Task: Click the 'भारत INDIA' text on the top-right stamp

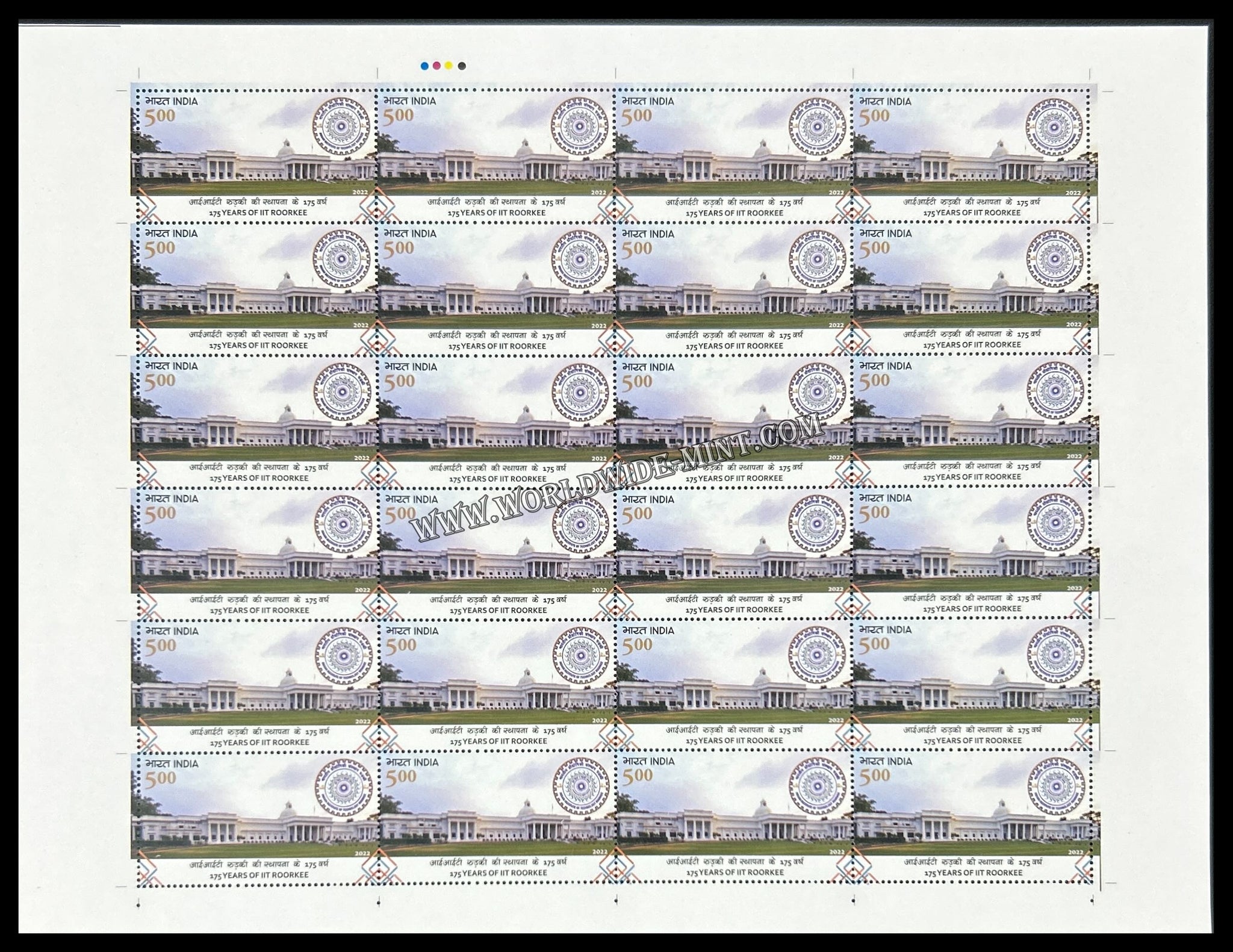Action: point(885,101)
